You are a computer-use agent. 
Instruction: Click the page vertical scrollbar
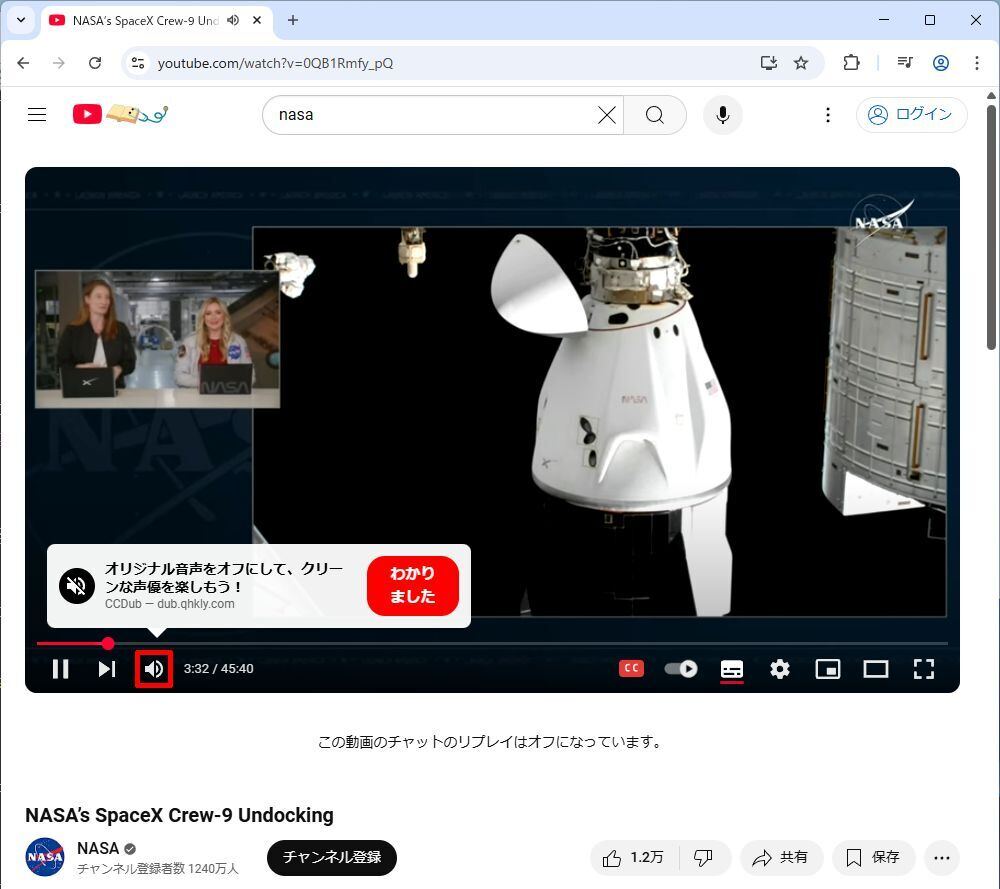tap(991, 228)
